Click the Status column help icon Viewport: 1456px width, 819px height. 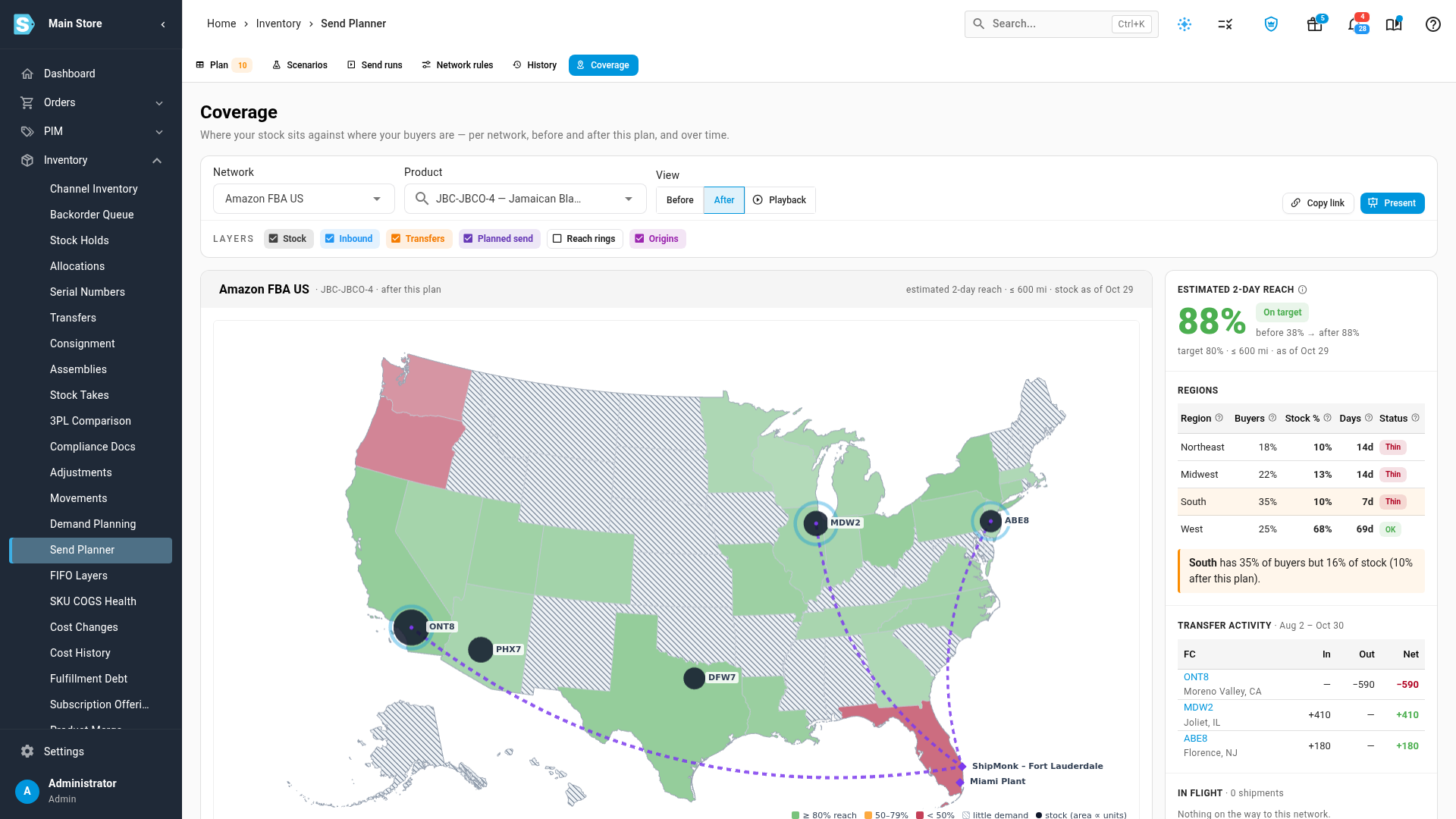(1416, 418)
